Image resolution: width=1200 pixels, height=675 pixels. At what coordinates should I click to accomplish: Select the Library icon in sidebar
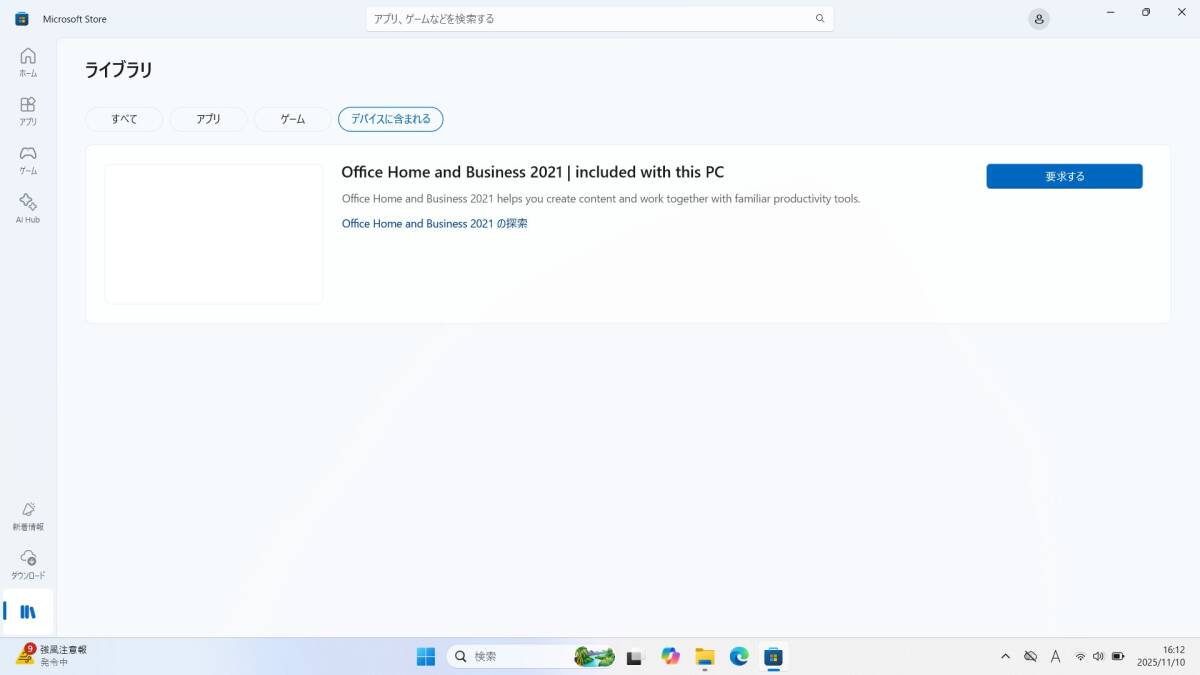coord(28,611)
